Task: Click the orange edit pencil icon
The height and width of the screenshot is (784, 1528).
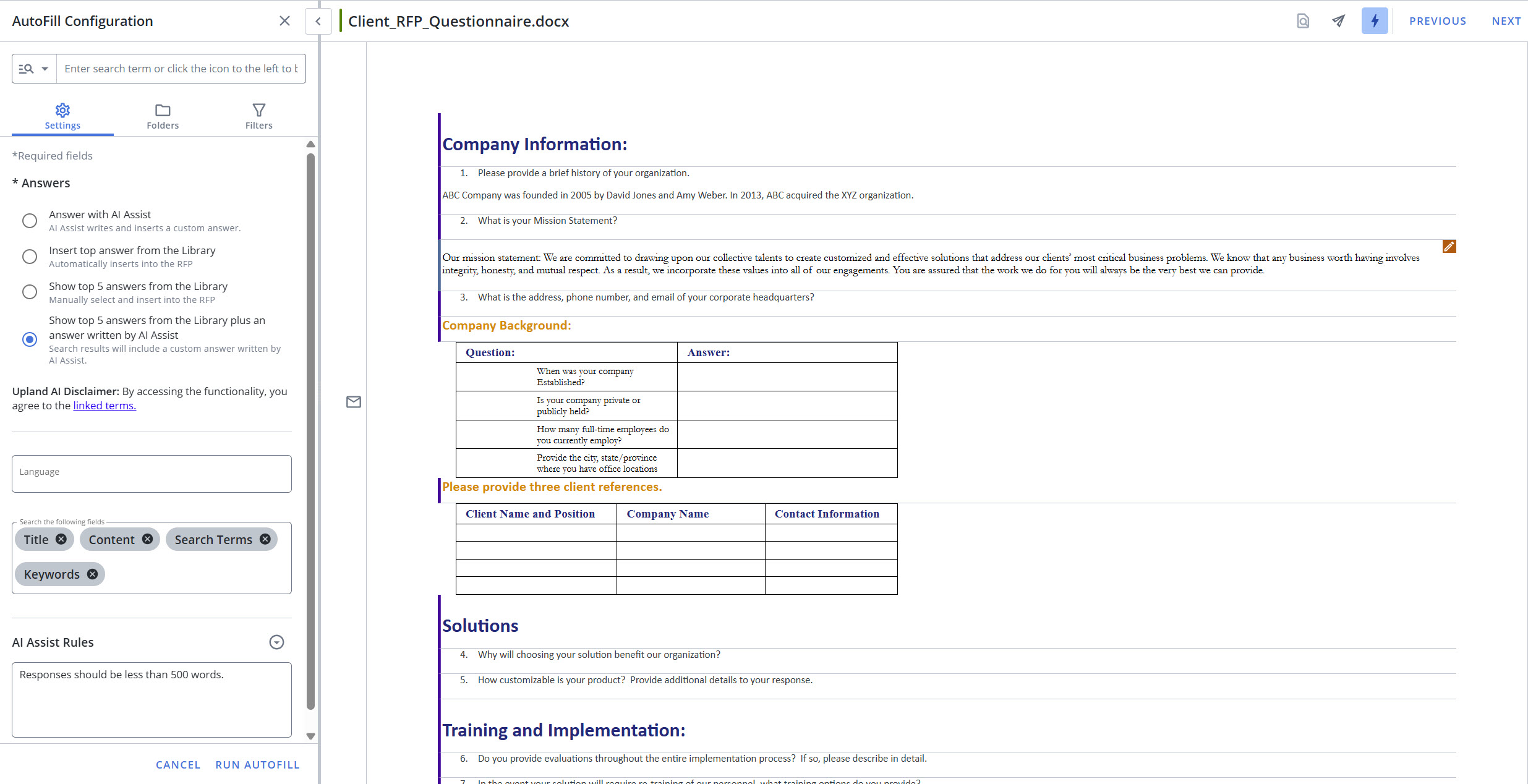Action: click(1449, 247)
